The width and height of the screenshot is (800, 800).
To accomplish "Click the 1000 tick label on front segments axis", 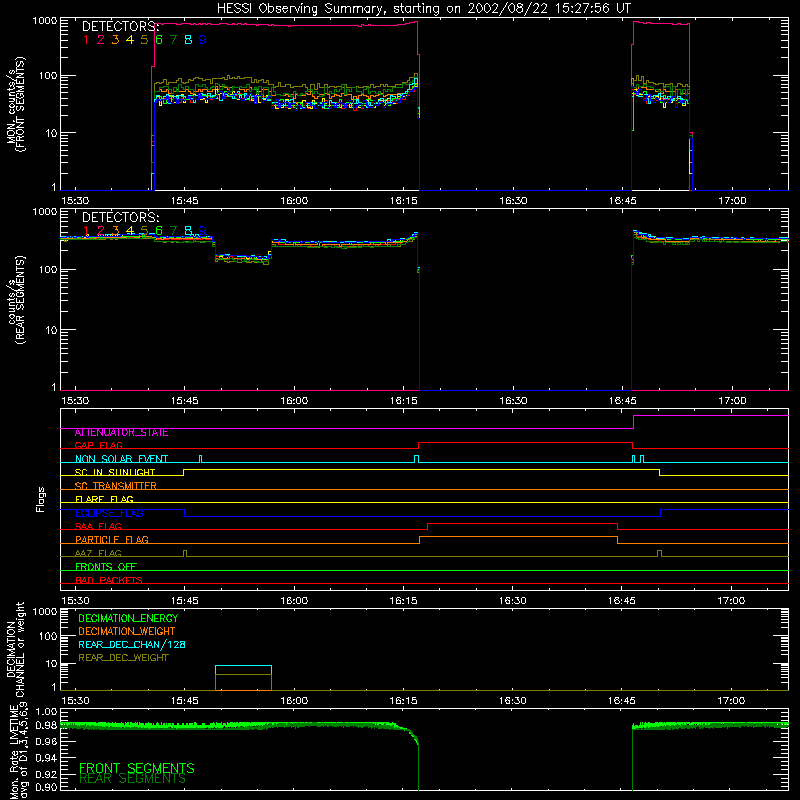I will click(45, 21).
